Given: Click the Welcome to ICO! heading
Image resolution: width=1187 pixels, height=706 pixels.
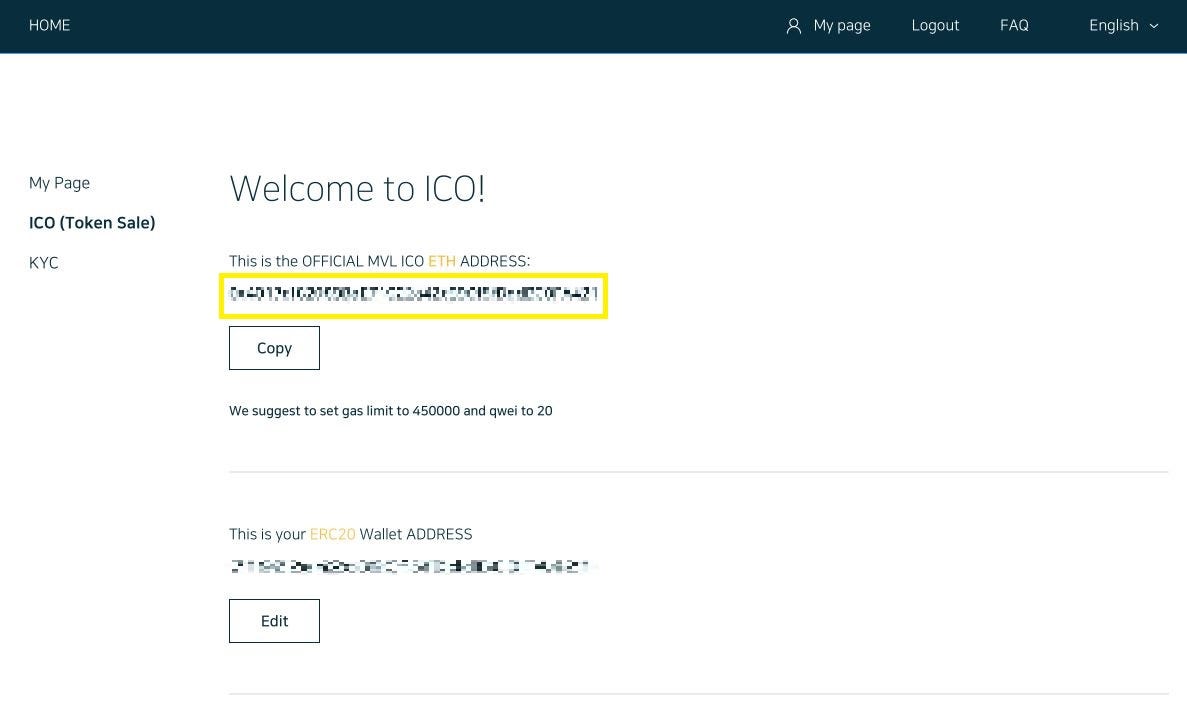Looking at the screenshot, I should 357,188.
